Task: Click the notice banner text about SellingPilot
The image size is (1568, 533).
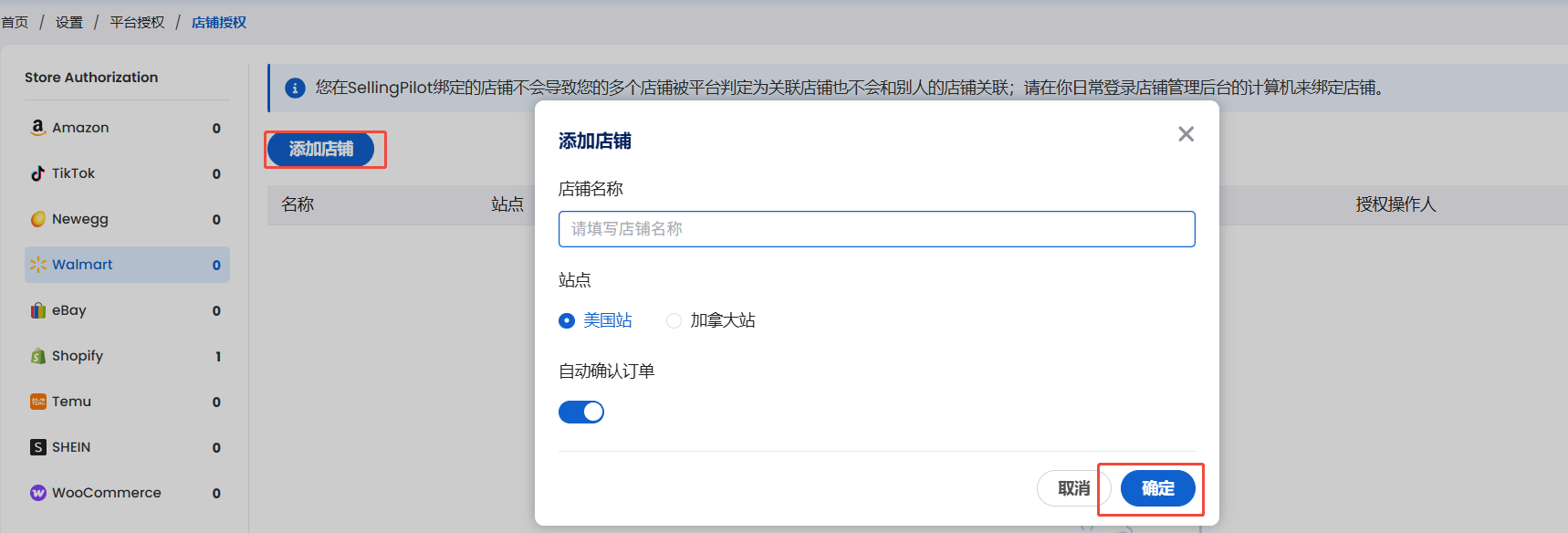Action: point(849,89)
